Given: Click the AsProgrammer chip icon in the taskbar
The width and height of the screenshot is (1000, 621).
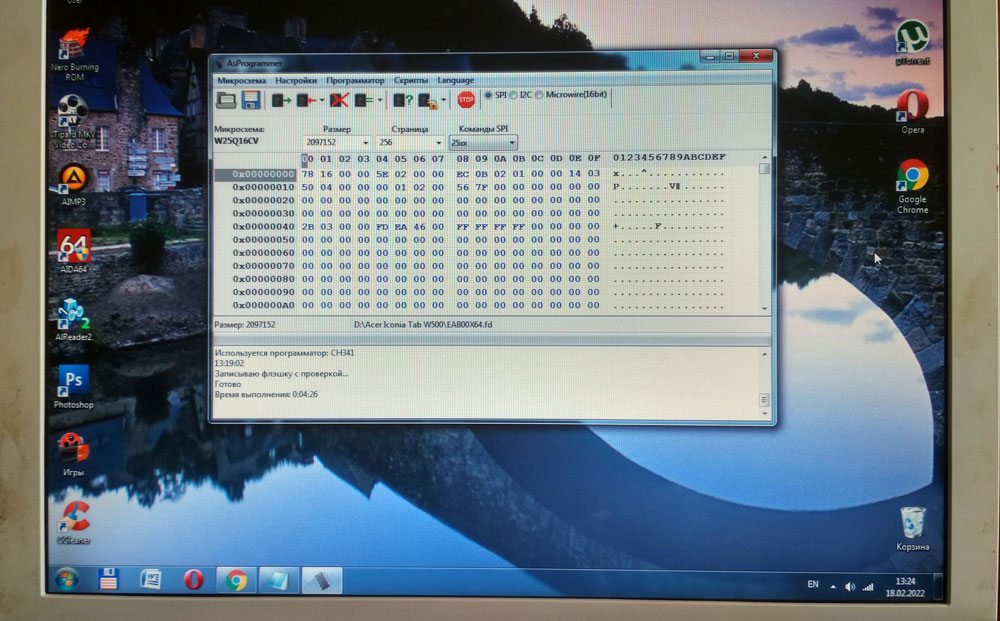Looking at the screenshot, I should pyautogui.click(x=321, y=580).
